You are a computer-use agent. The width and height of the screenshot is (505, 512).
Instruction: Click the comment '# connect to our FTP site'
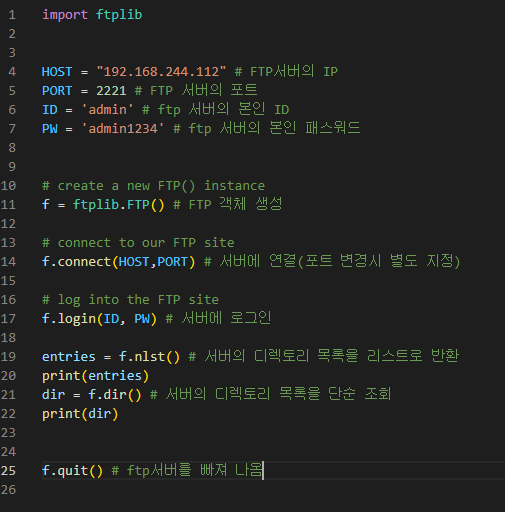click(138, 243)
